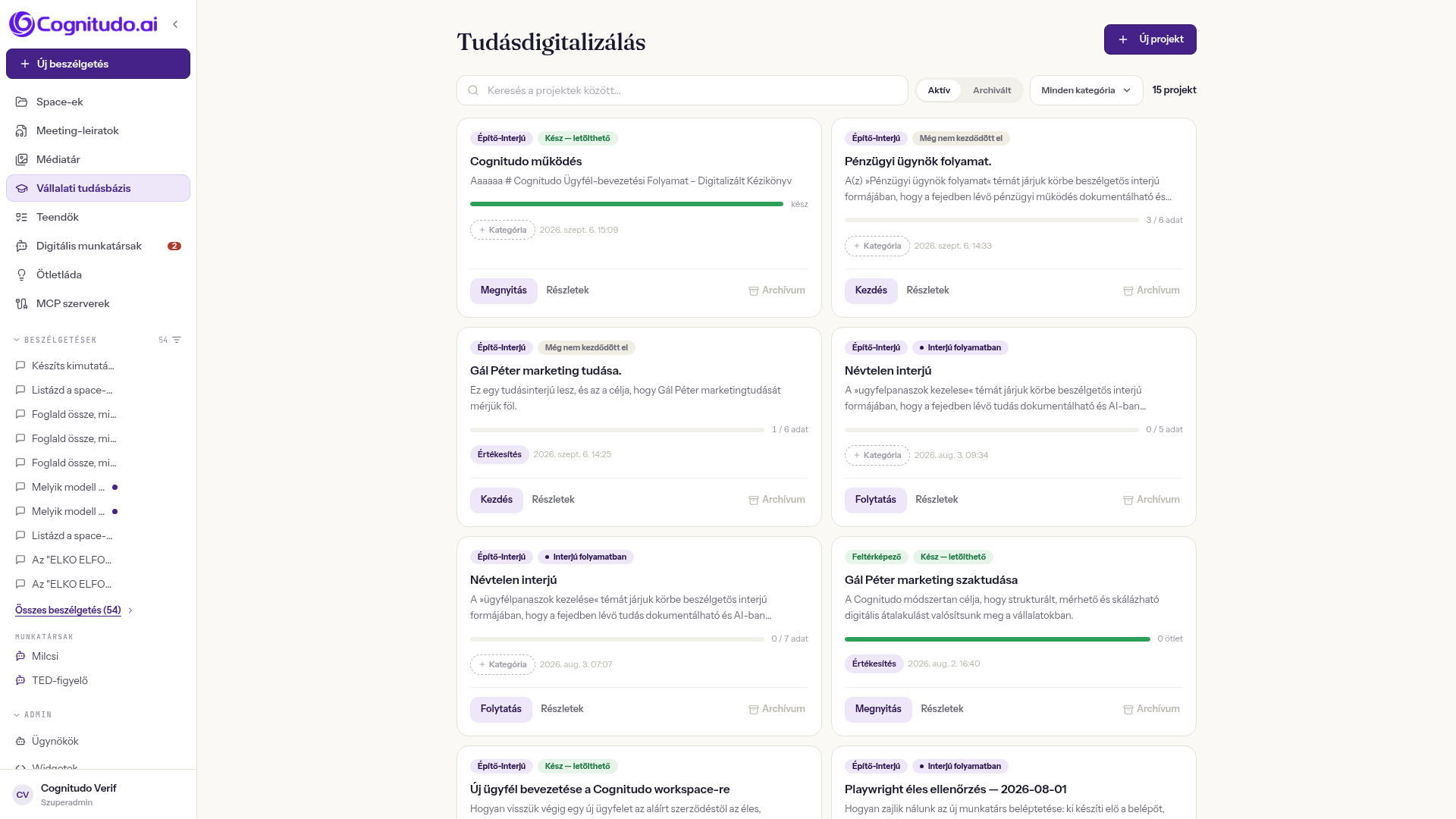Click Megnyitás on Cognitudo működés card

pyautogui.click(x=504, y=290)
